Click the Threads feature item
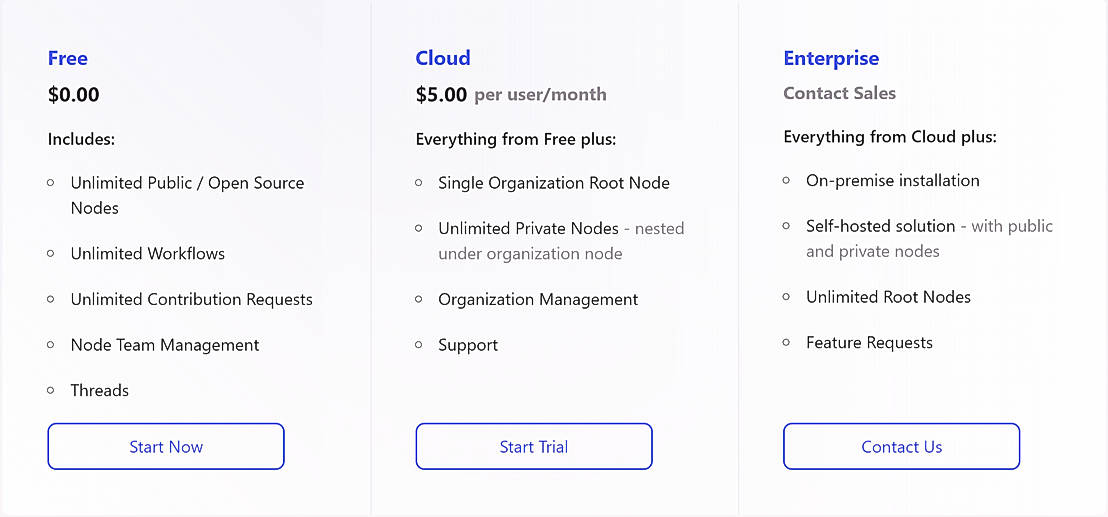Viewport: 1108px width, 517px height. click(x=100, y=391)
